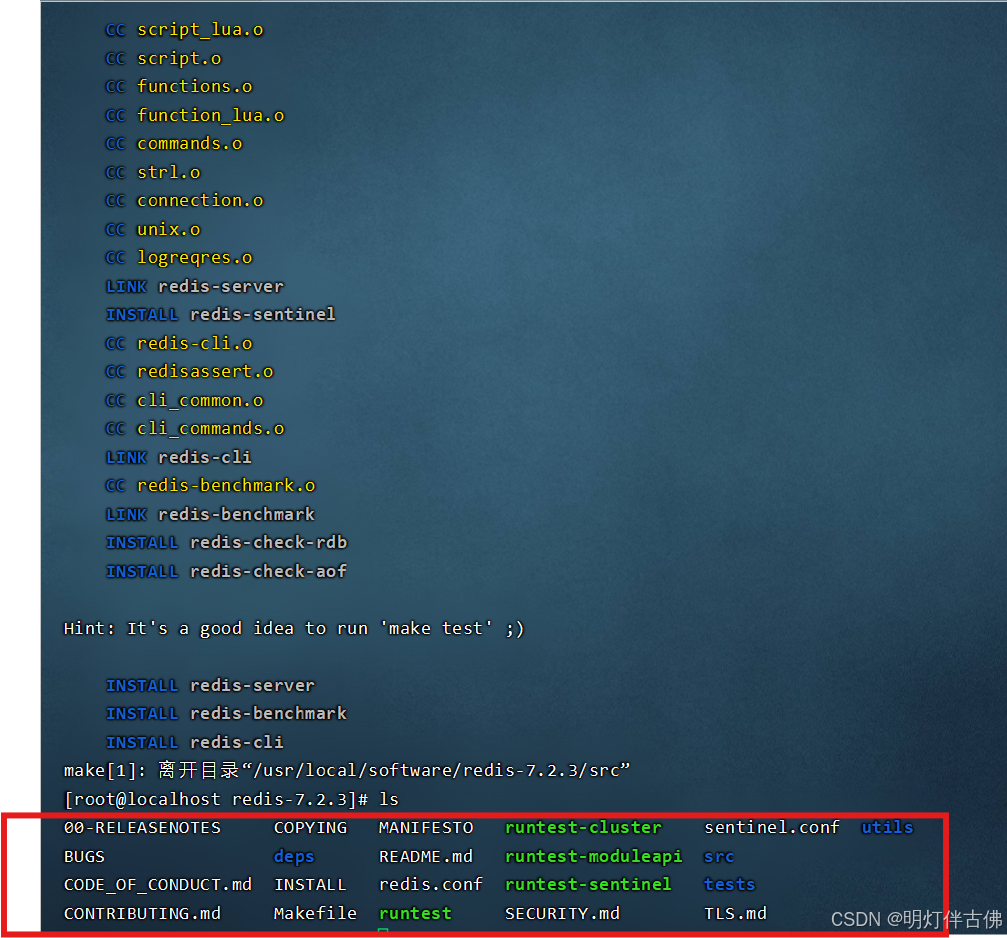Click README.md file name
The image size is (1007, 938).
point(426,857)
